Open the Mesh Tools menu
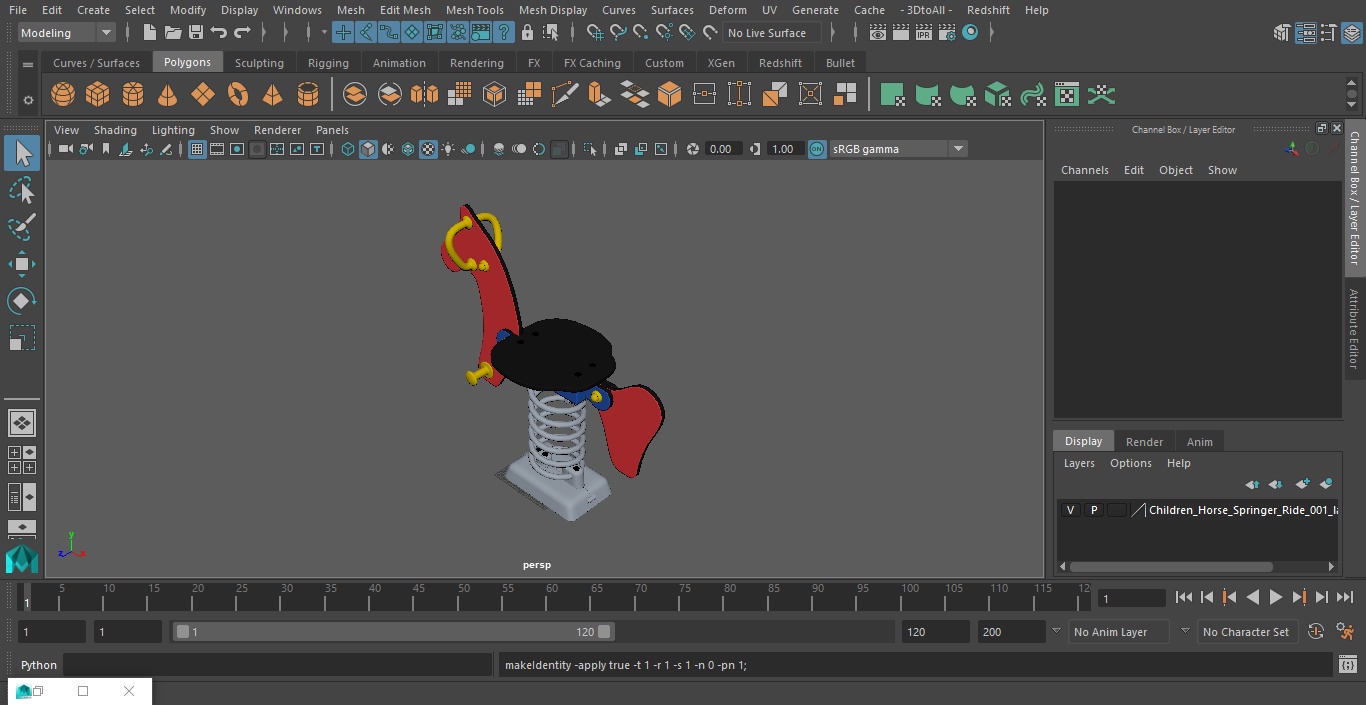Viewport: 1366px width, 705px height. click(474, 10)
